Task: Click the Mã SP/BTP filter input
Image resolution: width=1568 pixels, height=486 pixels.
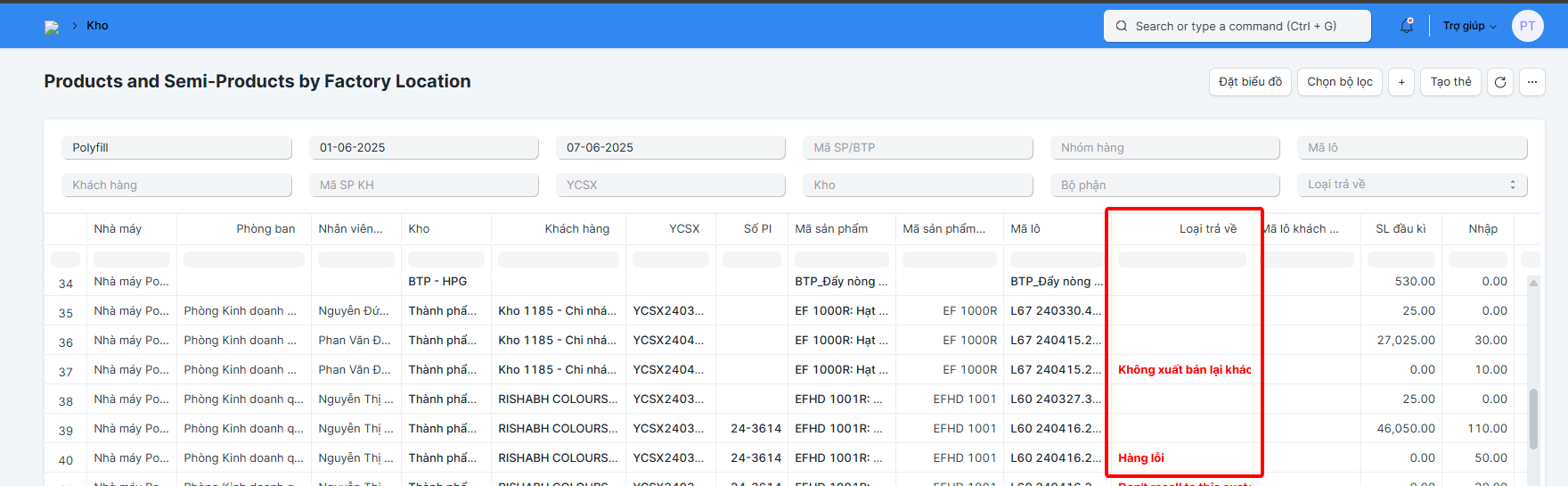Action: [x=918, y=148]
